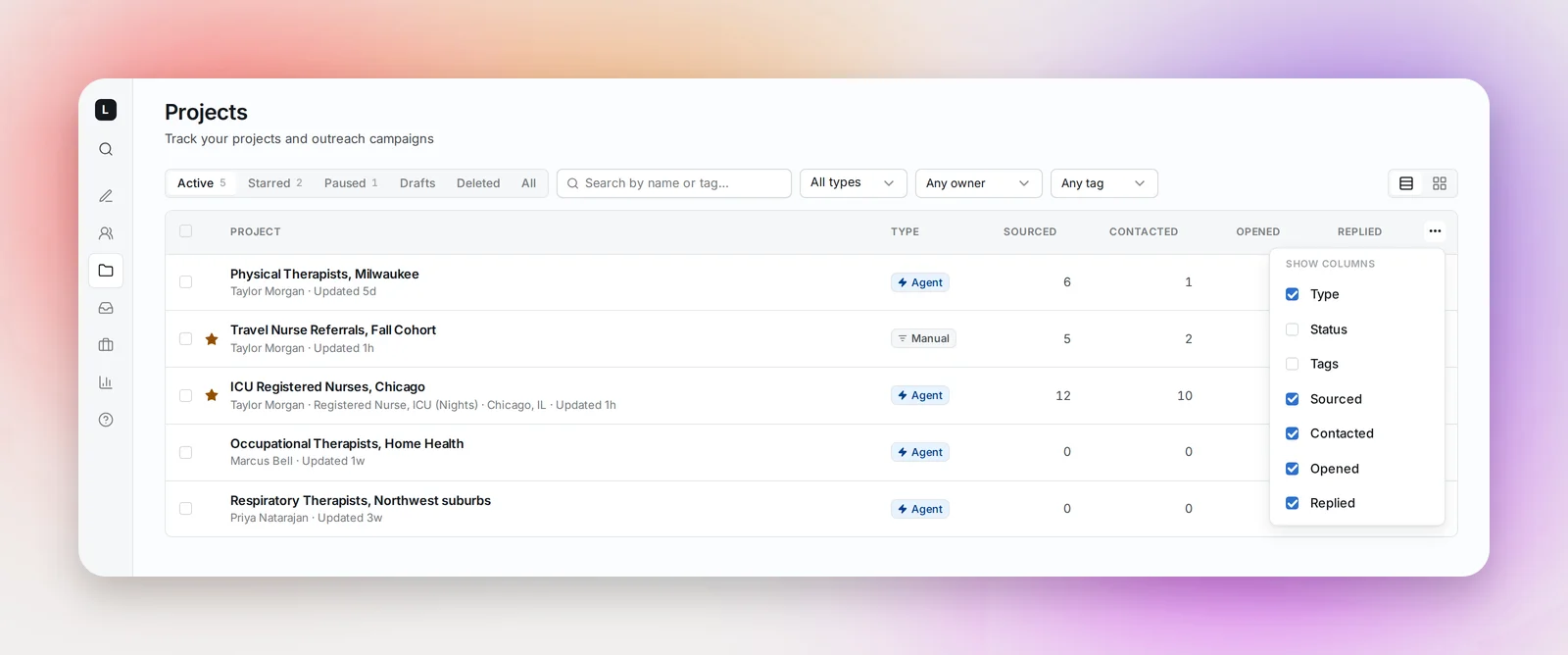Enable the Status column checkbox

(1292, 329)
